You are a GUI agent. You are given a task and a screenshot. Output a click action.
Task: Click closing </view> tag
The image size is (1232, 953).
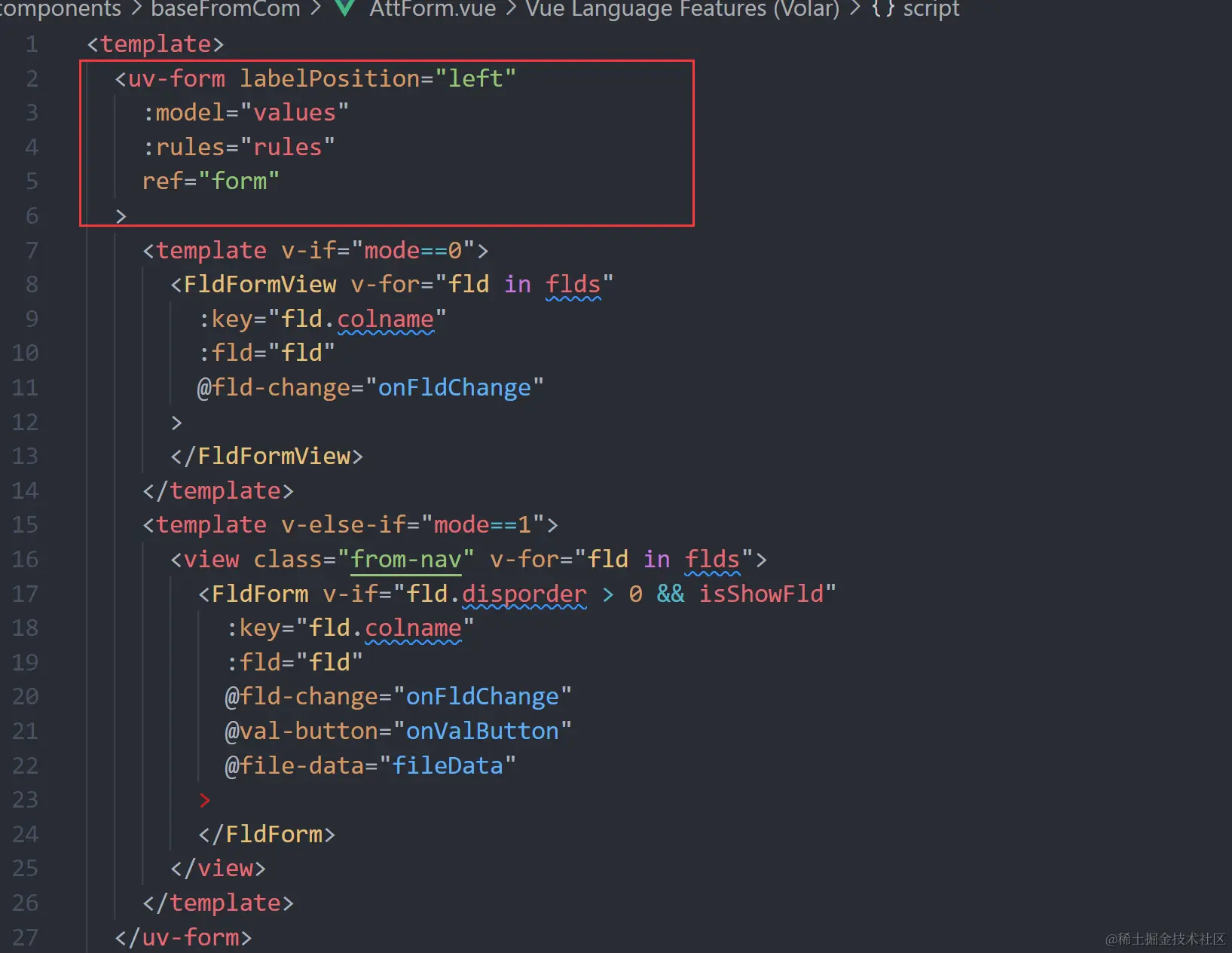point(219,869)
